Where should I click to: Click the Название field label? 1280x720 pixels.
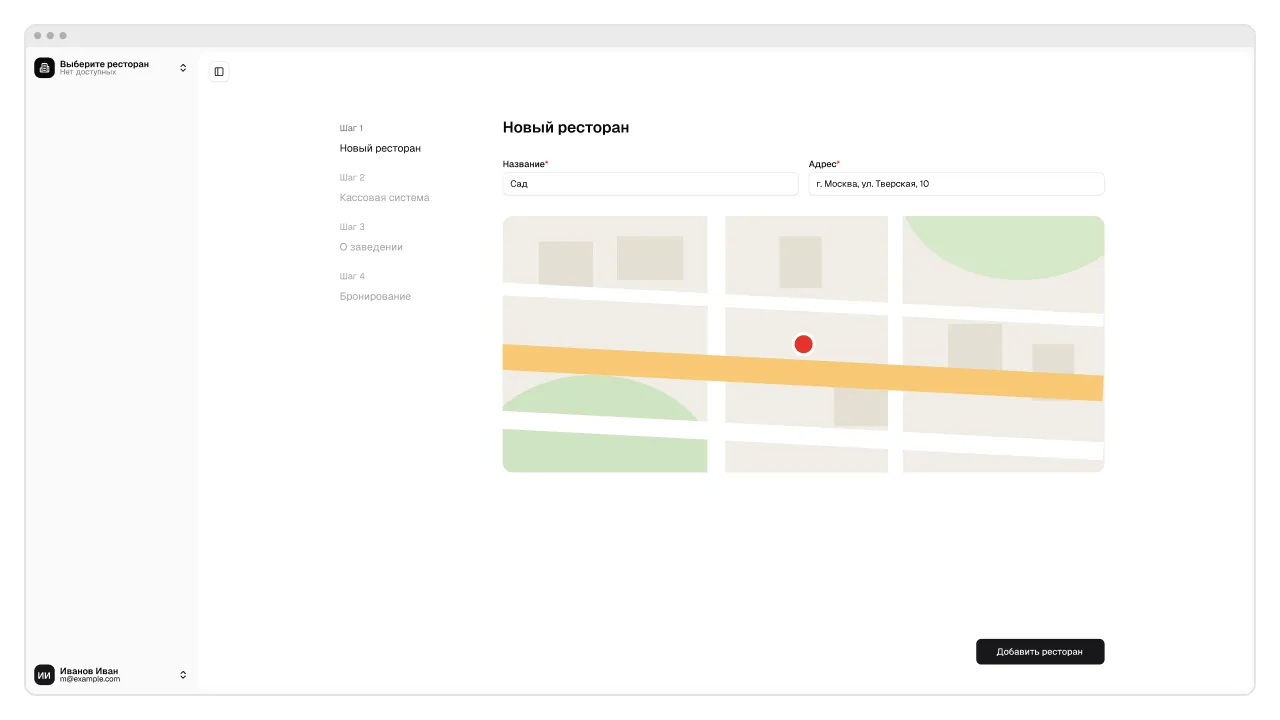(x=525, y=163)
